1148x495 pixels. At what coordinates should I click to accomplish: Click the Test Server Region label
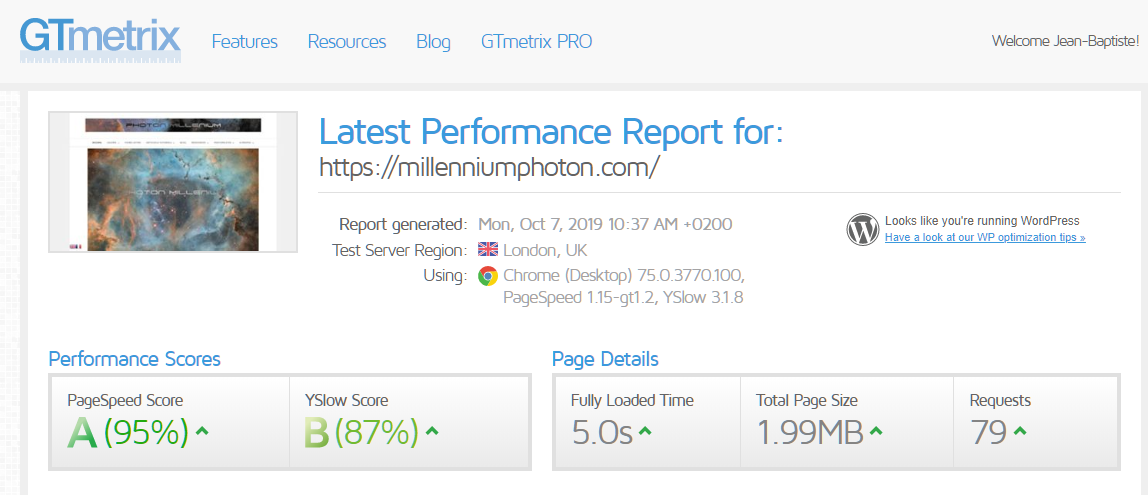tap(399, 250)
